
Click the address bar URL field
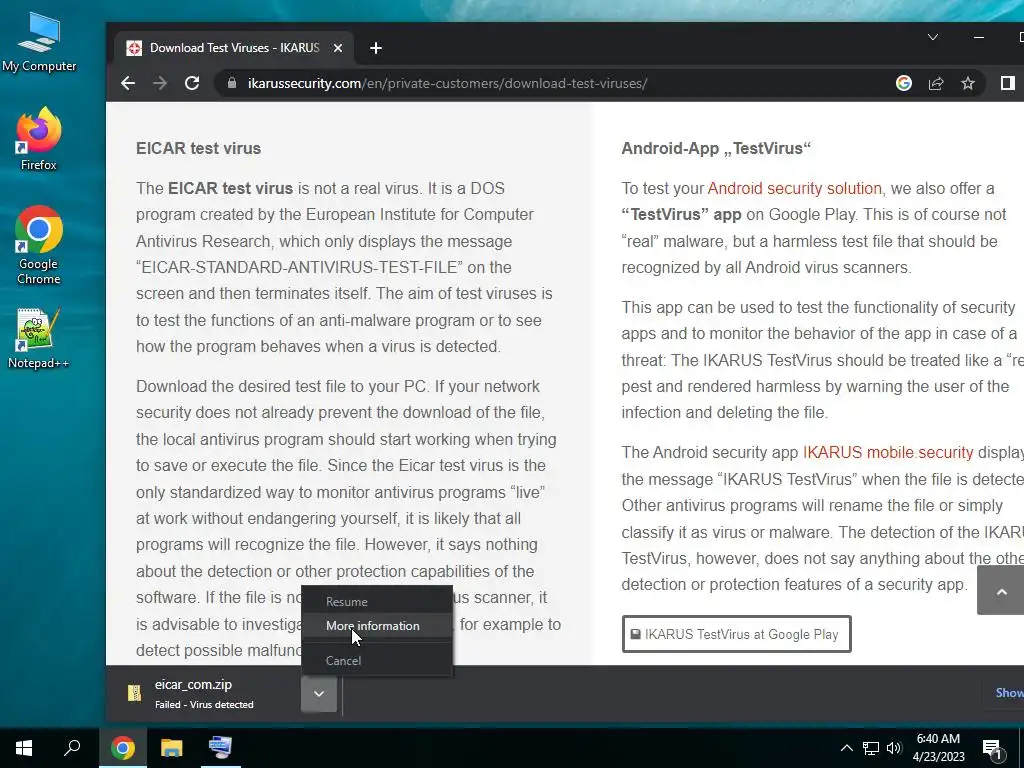(x=447, y=83)
